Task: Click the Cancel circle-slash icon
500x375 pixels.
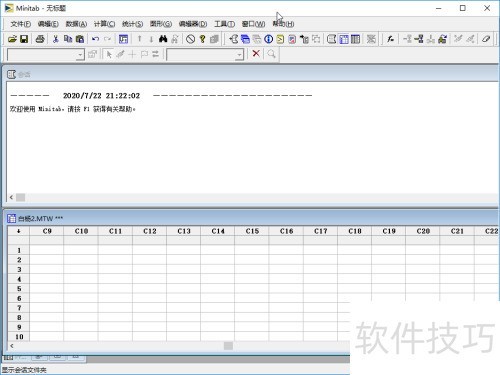Action: (x=191, y=39)
